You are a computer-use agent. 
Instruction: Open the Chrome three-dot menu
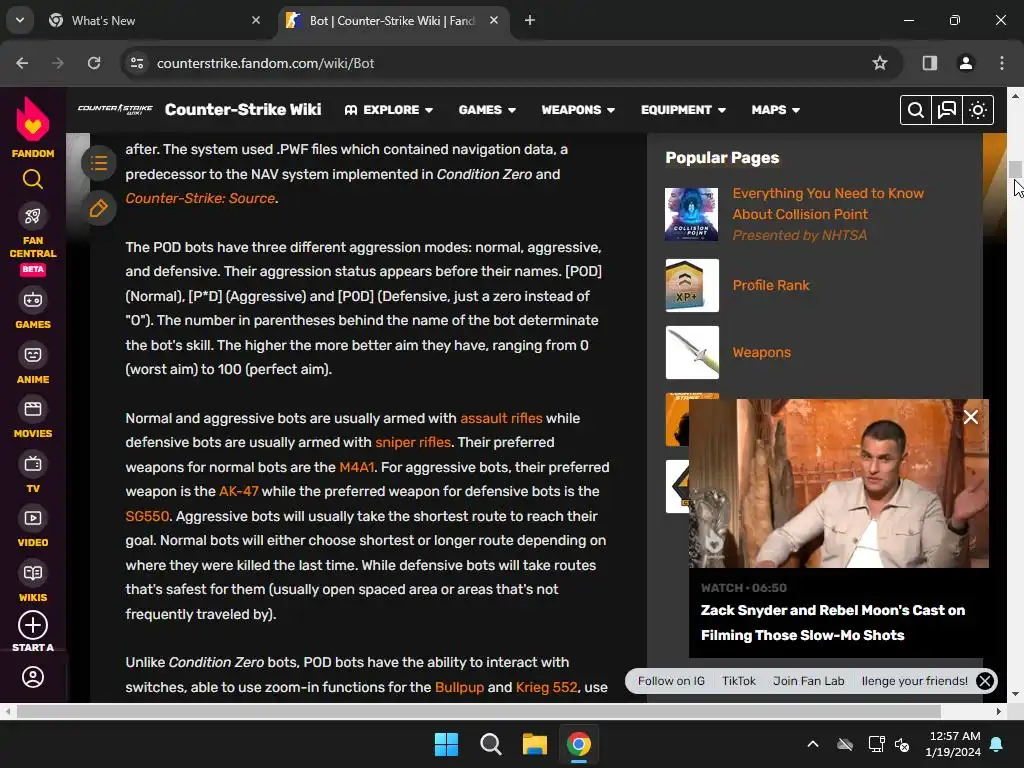1001,63
